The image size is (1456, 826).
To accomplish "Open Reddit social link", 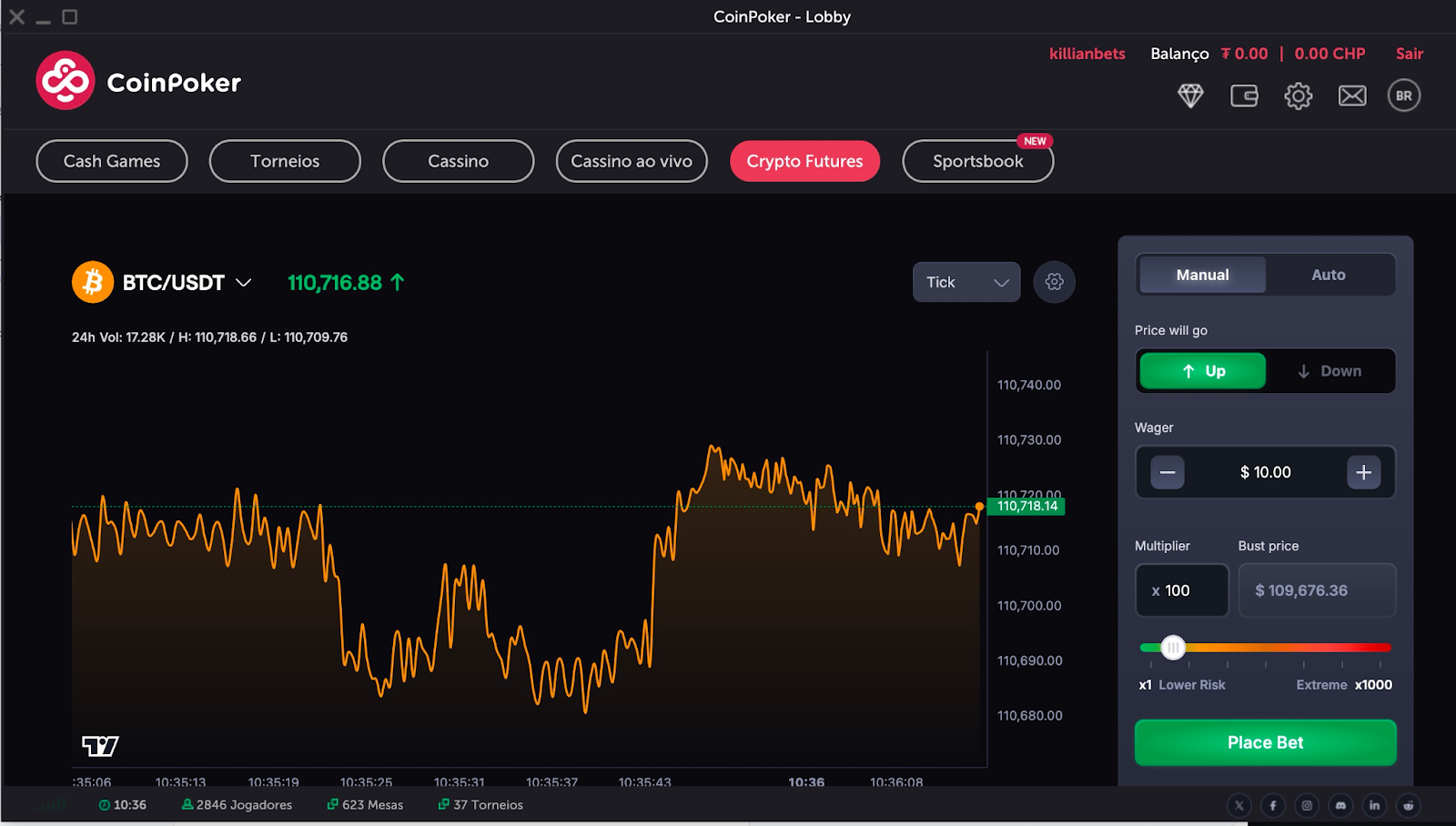I will pos(1409,805).
